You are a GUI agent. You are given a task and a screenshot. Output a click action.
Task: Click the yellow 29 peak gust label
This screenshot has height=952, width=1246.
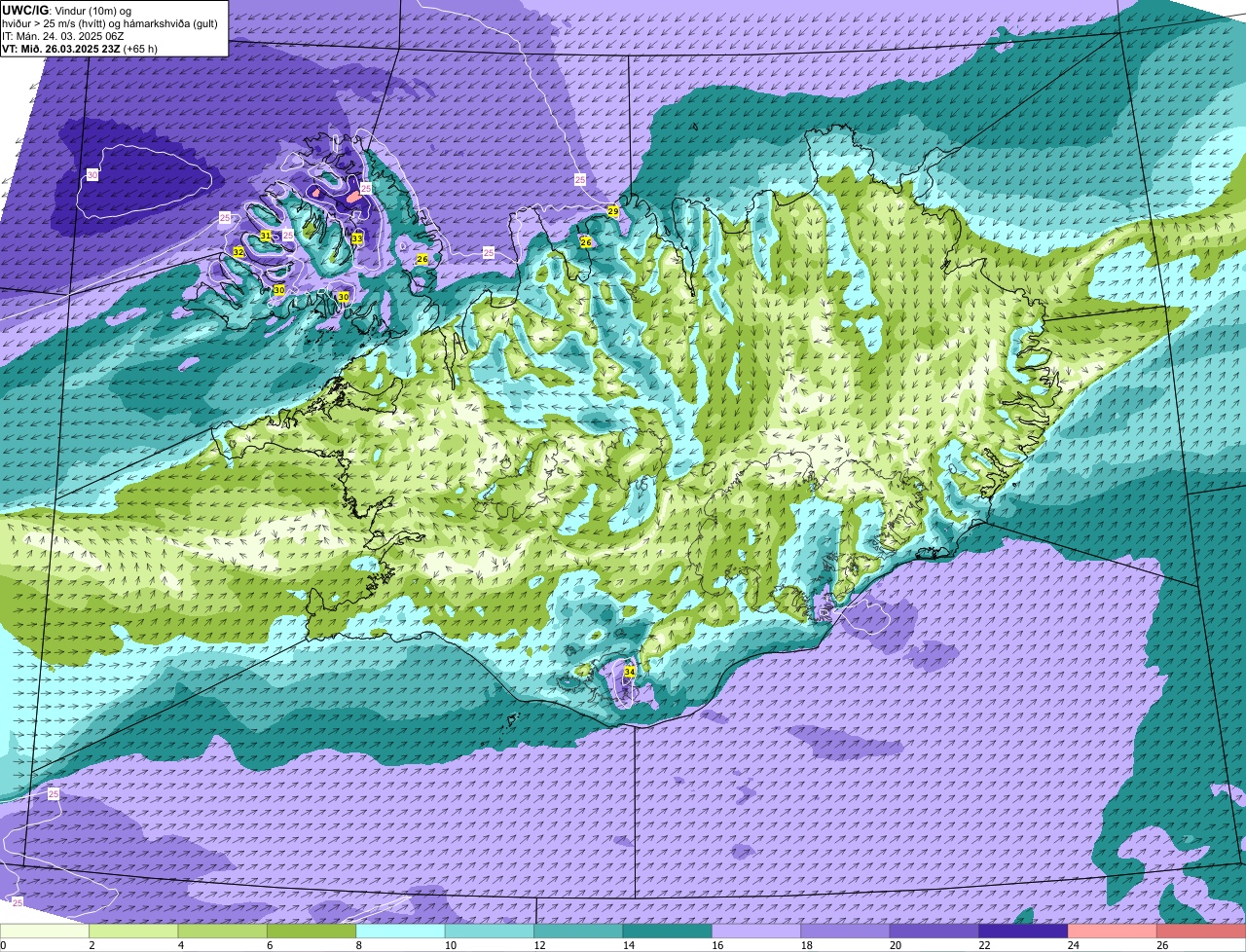click(612, 211)
